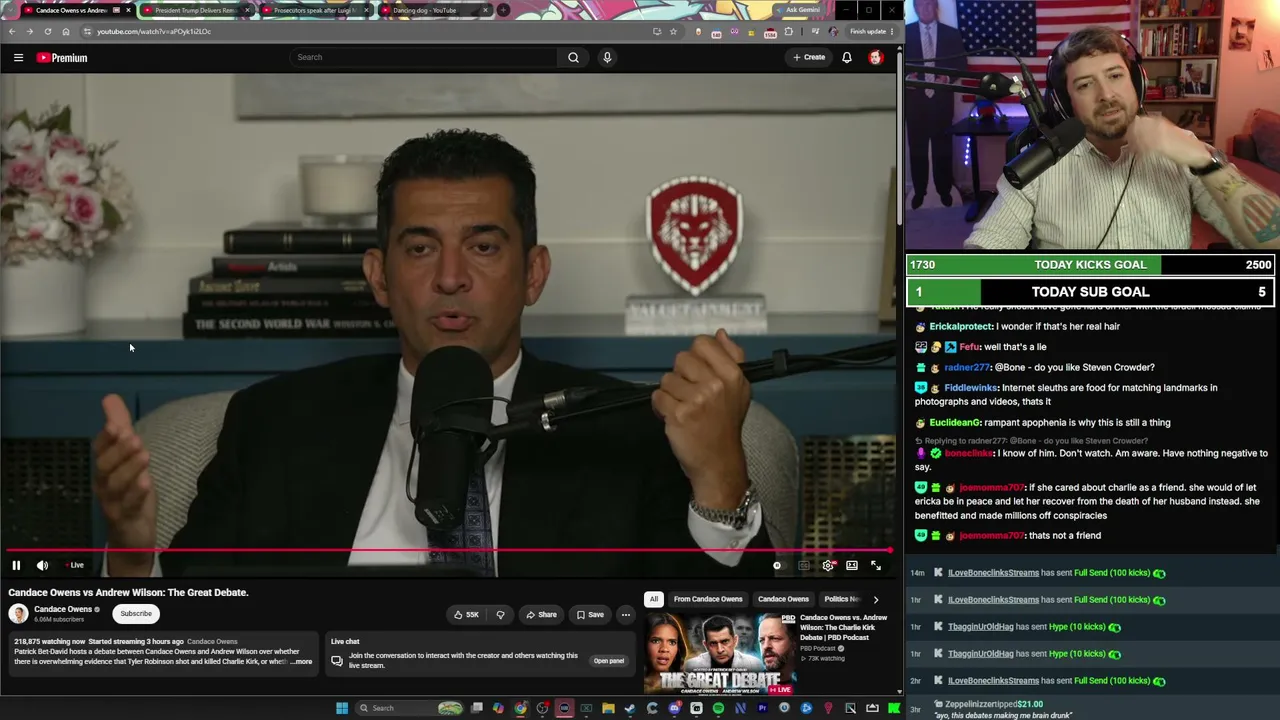Open the browser extensions puzzle menu

(x=788, y=31)
